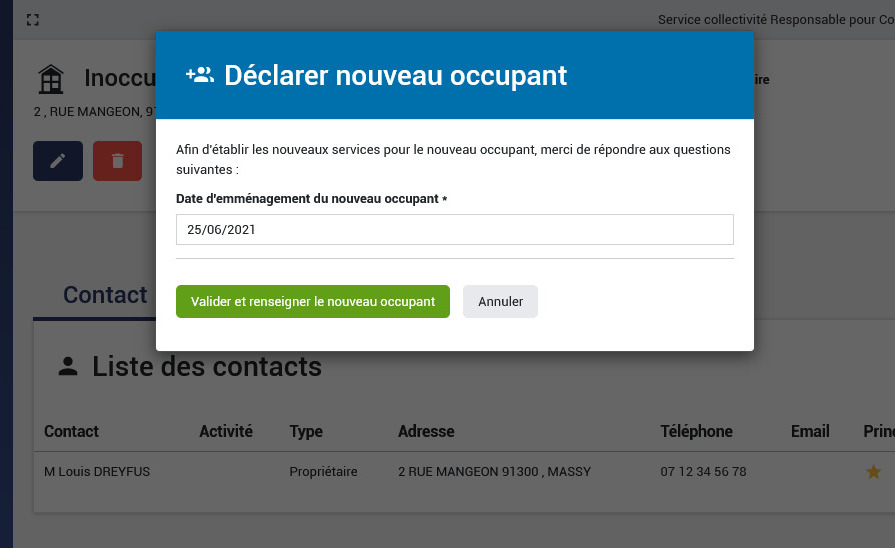Switch to the Contact tab
895x548 pixels.
pyautogui.click(x=104, y=295)
